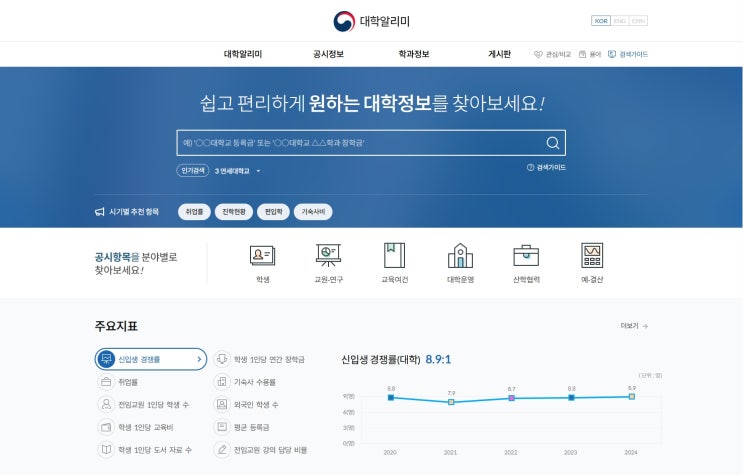The width and height of the screenshot is (743, 475).
Task: Open the 교육여건 book icon
Action: 394,256
